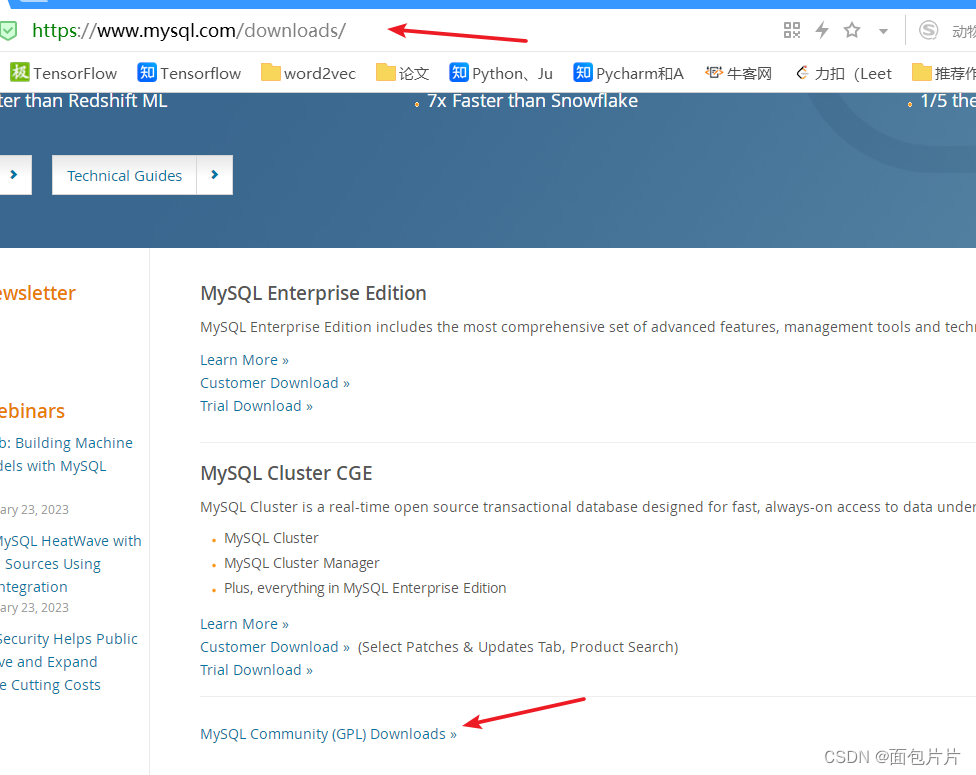Open the Zhihu Tensorflow bookmark
This screenshot has width=976, height=775.
click(189, 73)
